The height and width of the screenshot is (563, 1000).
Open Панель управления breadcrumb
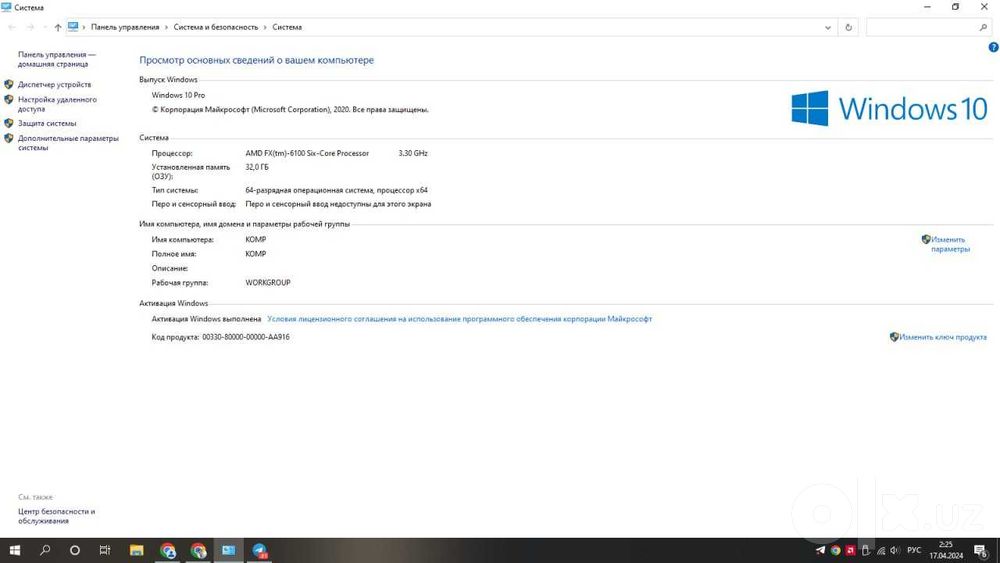pyautogui.click(x=125, y=27)
